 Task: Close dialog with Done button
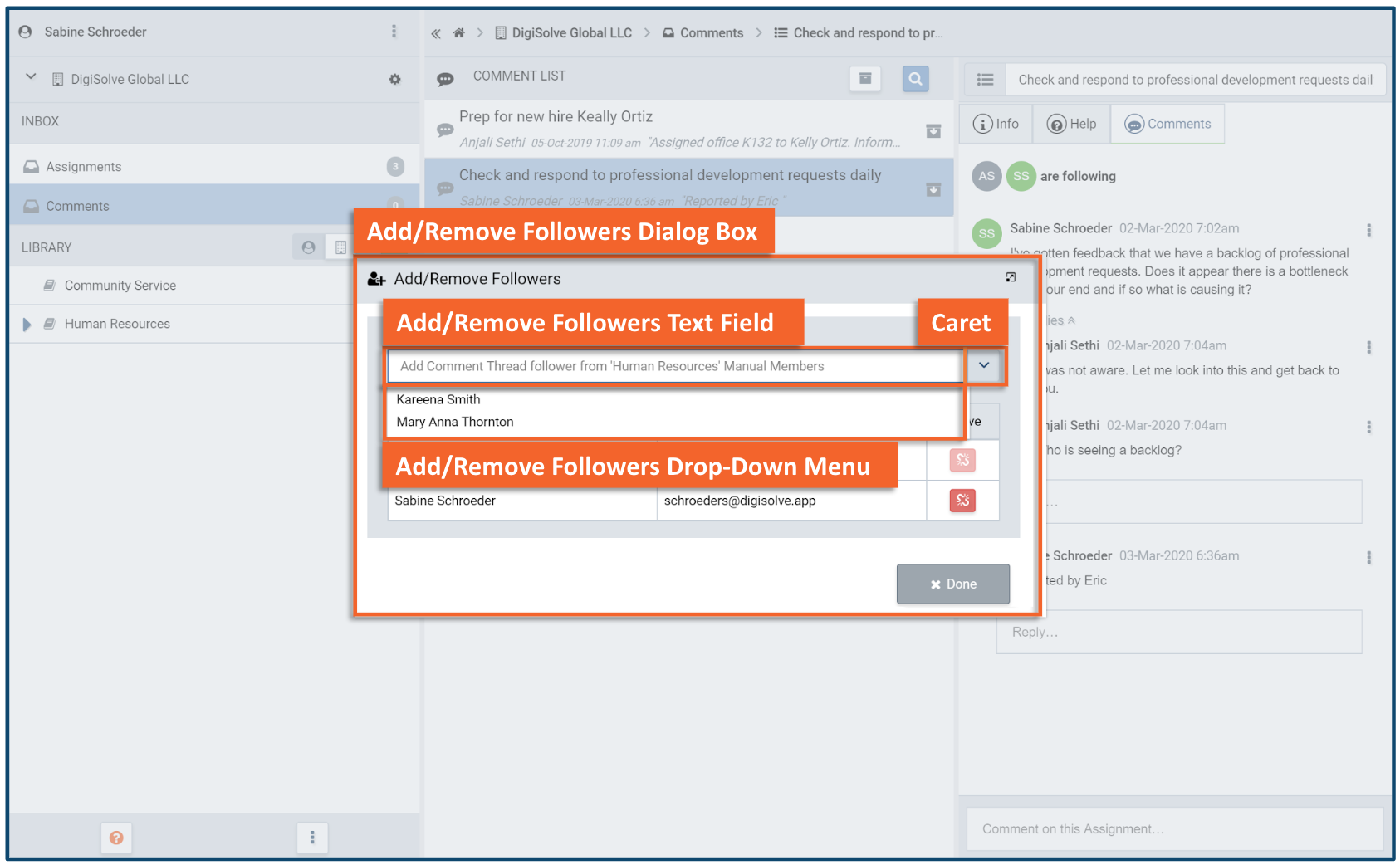pos(953,584)
